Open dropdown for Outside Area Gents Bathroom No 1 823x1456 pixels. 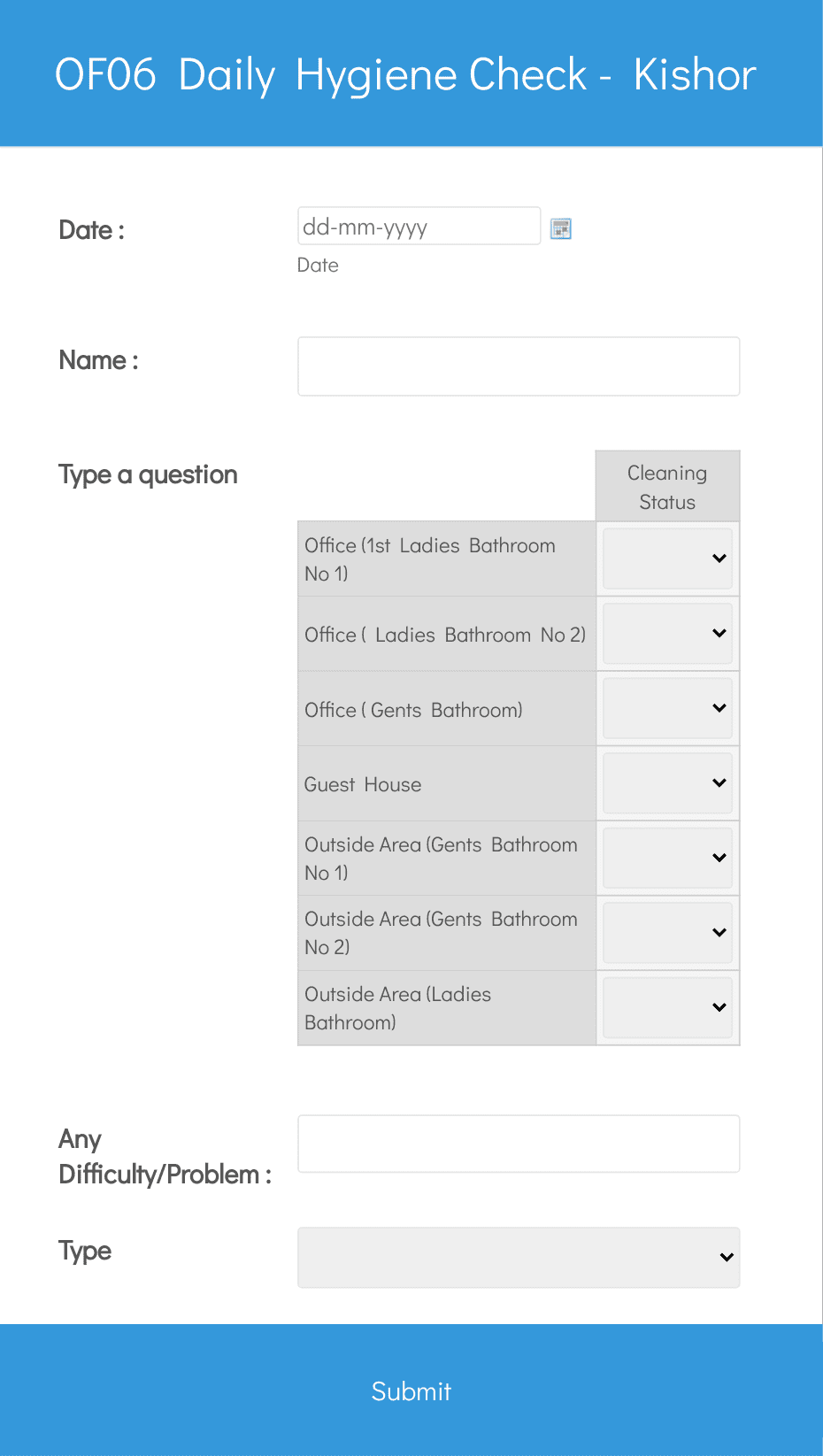click(x=667, y=858)
